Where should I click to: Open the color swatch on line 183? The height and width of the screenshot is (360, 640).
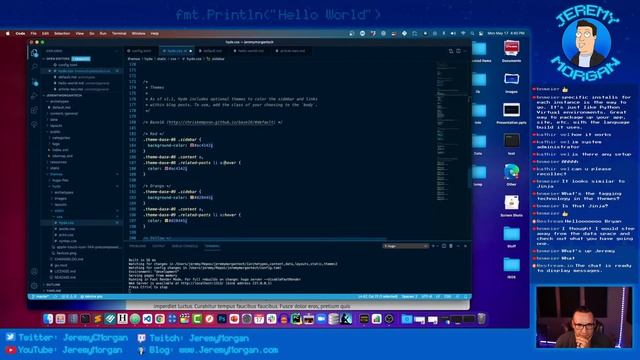coord(192,145)
